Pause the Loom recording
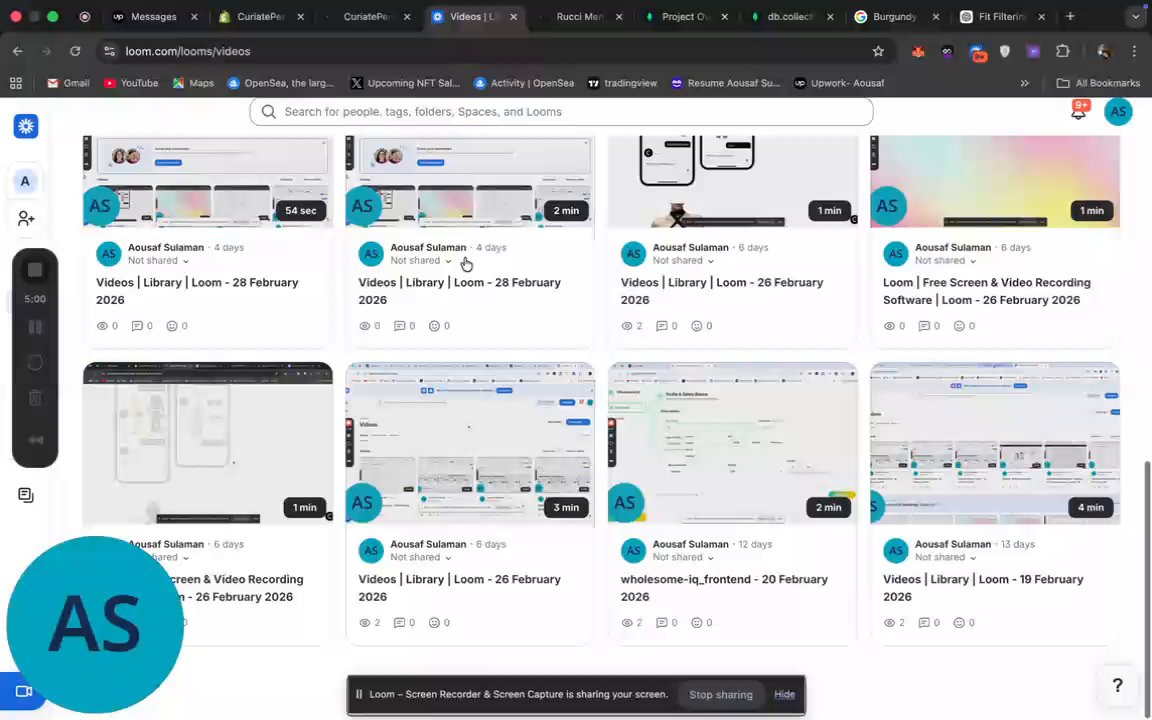The width and height of the screenshot is (1152, 720). 35,328
